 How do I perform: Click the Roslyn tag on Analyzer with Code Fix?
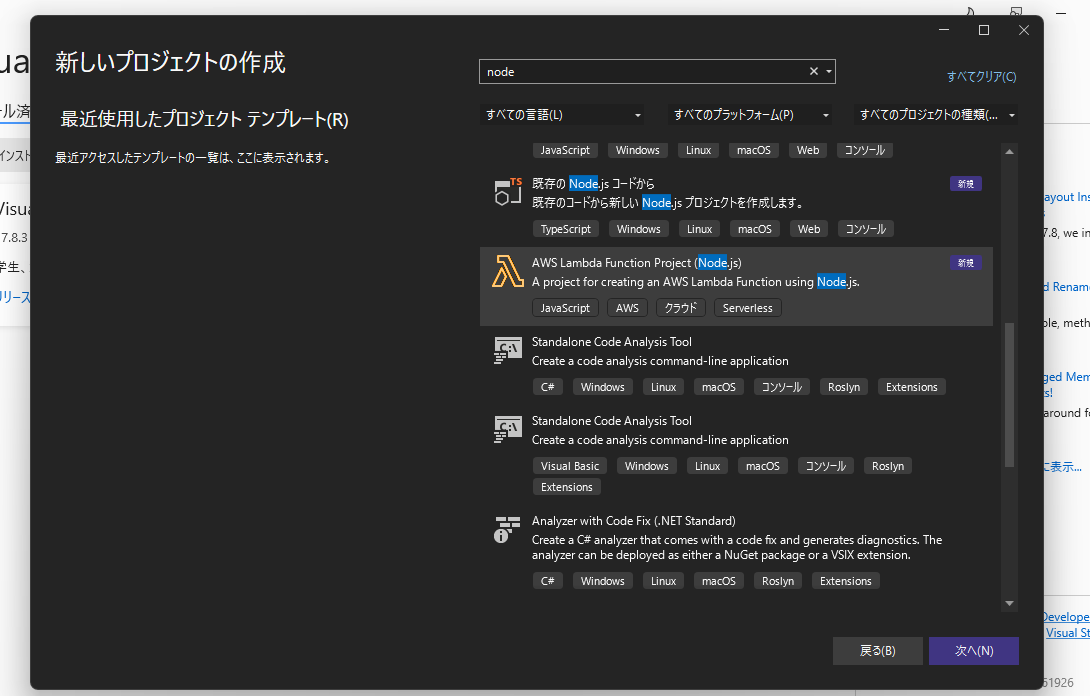778,581
